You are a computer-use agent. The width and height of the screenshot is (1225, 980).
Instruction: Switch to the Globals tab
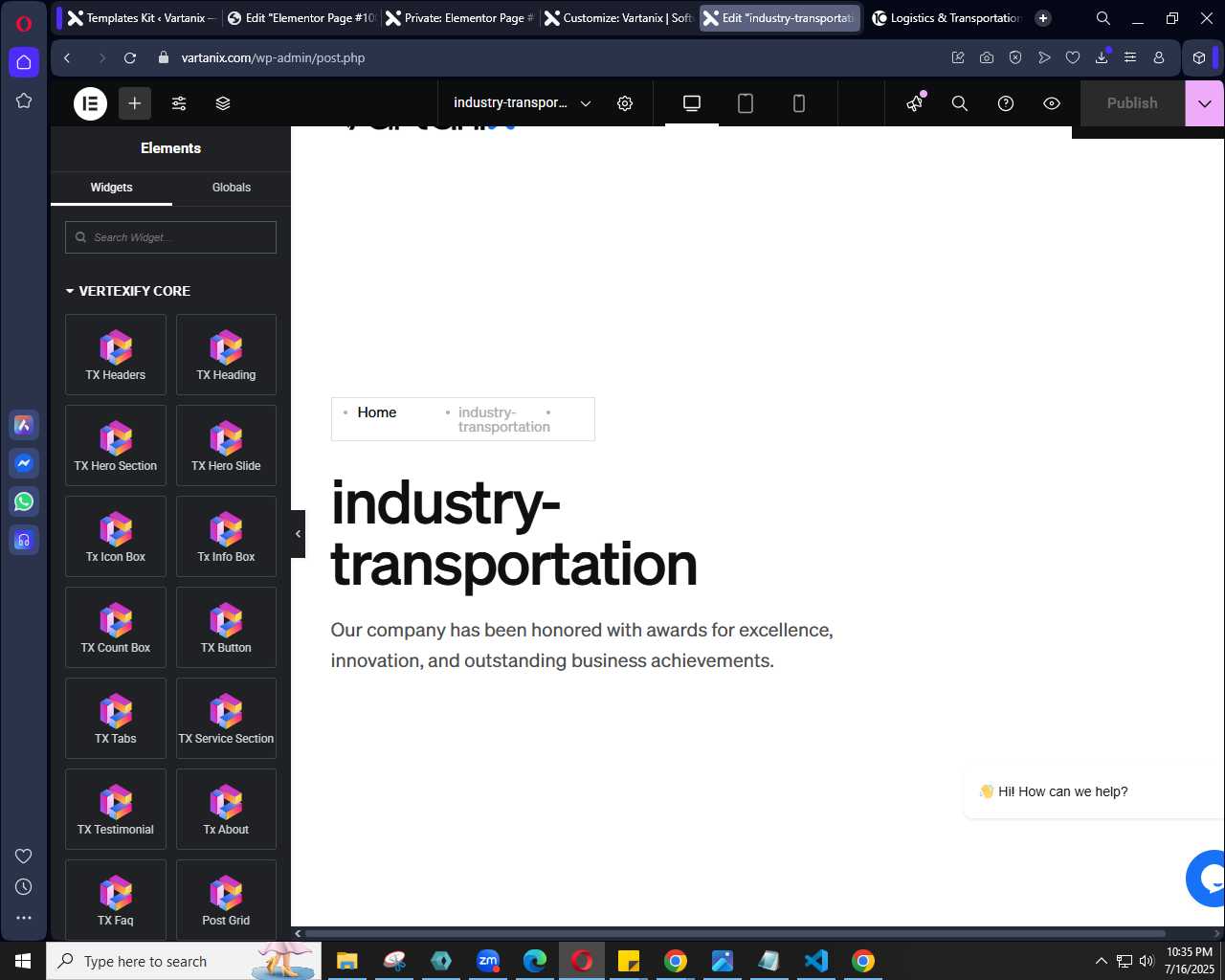point(232,188)
